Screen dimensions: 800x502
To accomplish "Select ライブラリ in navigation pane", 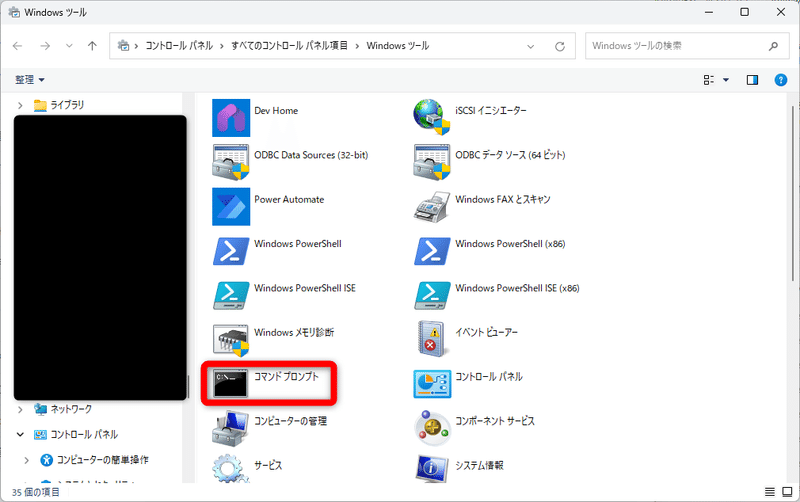I will click(67, 105).
